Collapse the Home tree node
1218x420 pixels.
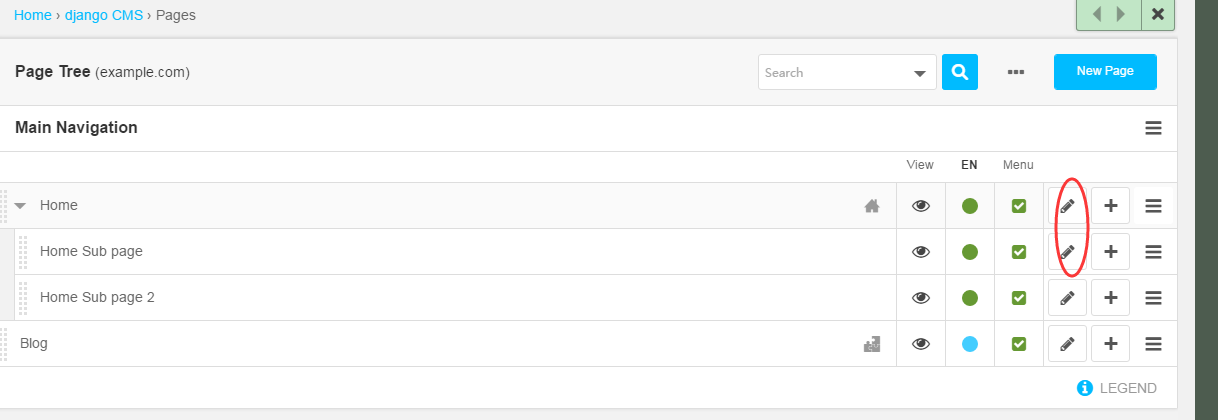[x=20, y=206]
